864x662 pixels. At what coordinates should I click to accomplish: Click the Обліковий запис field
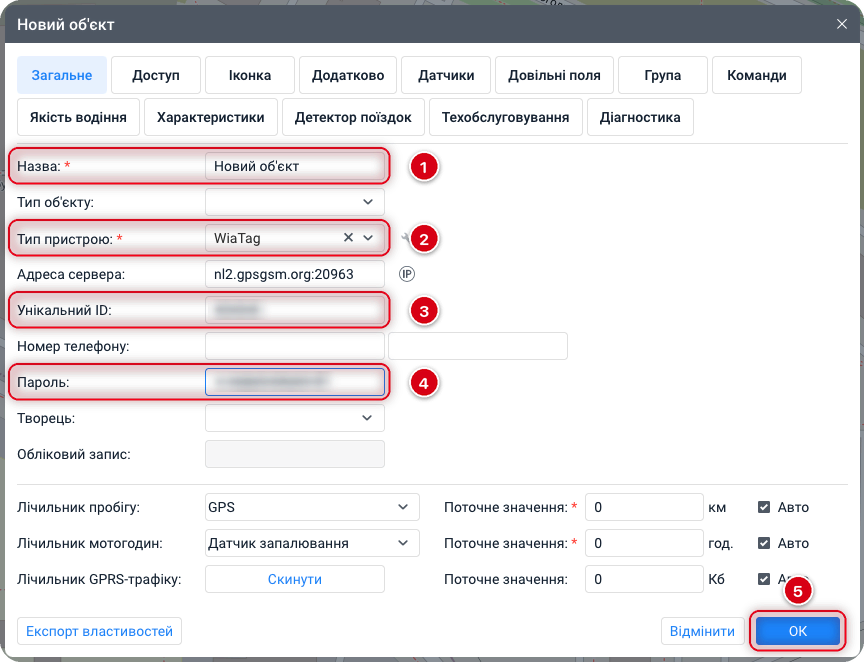pyautogui.click(x=295, y=454)
